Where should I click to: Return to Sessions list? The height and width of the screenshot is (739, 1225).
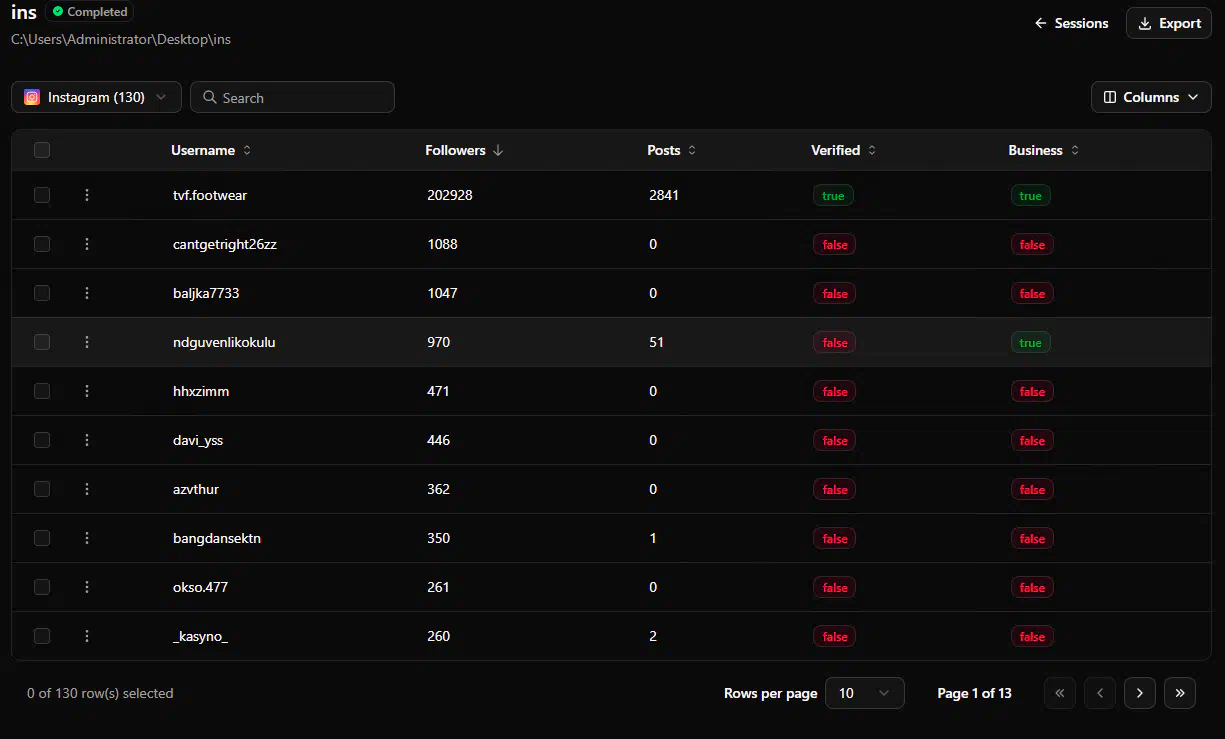point(1071,23)
